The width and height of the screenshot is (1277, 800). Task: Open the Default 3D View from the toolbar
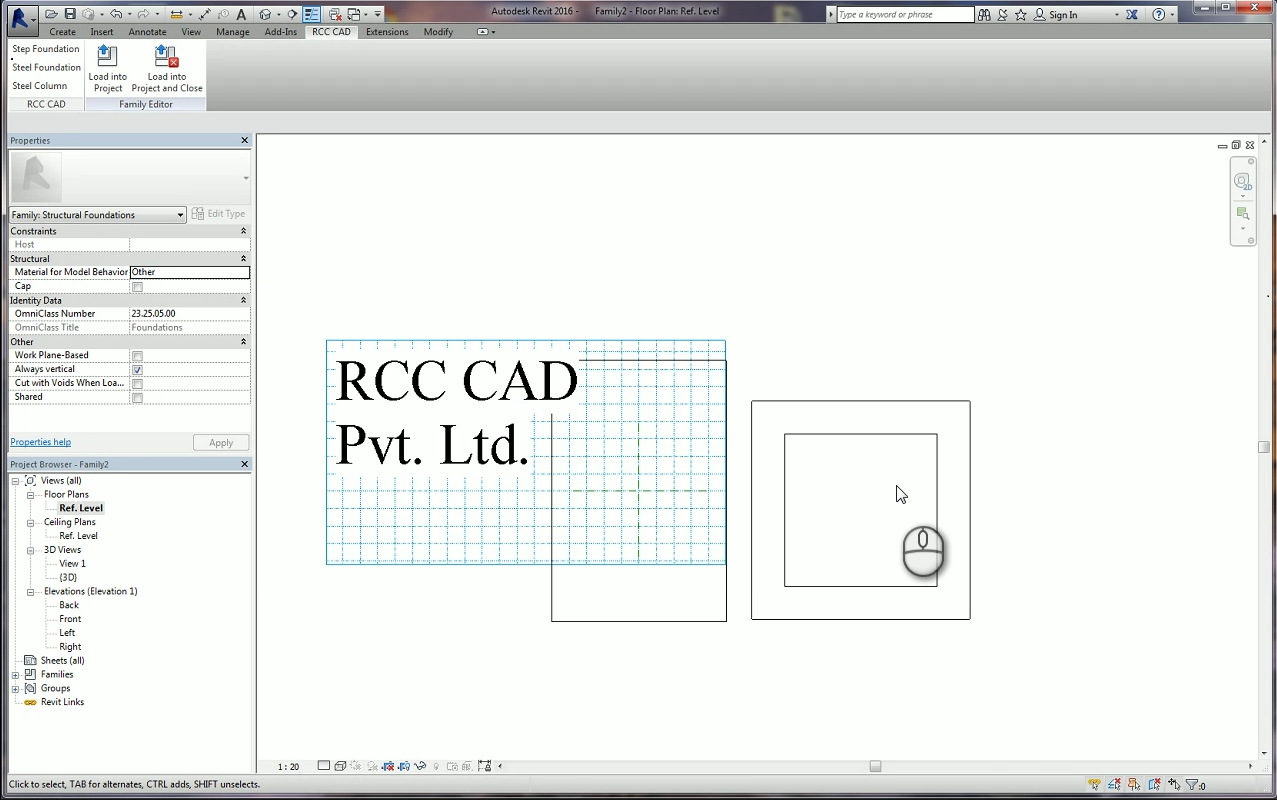pos(265,14)
